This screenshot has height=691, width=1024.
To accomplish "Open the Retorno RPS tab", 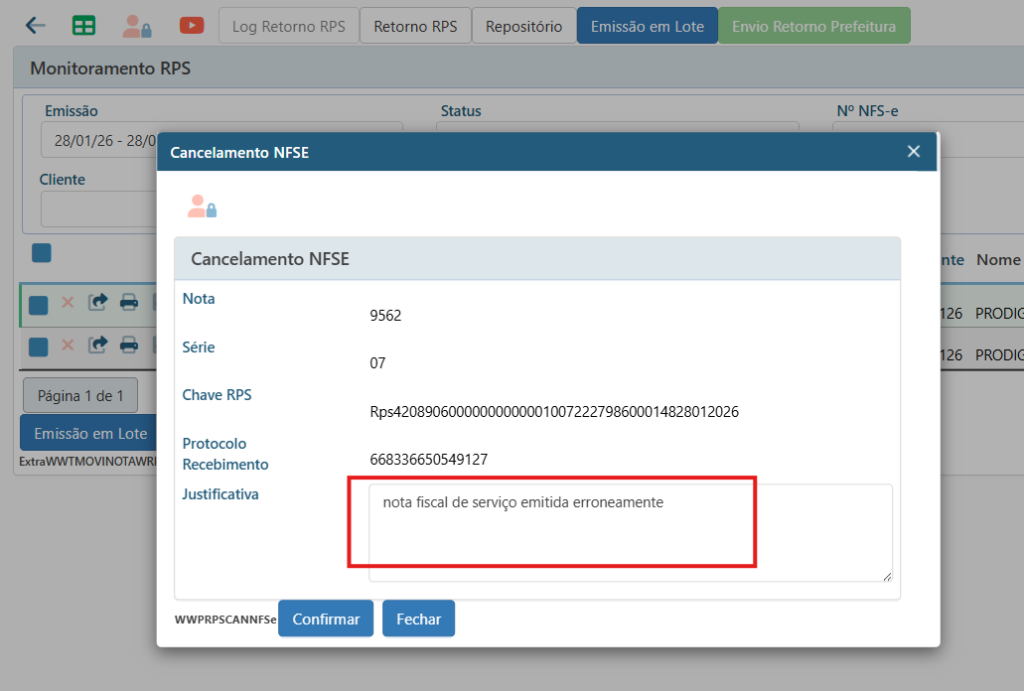I will (x=415, y=26).
